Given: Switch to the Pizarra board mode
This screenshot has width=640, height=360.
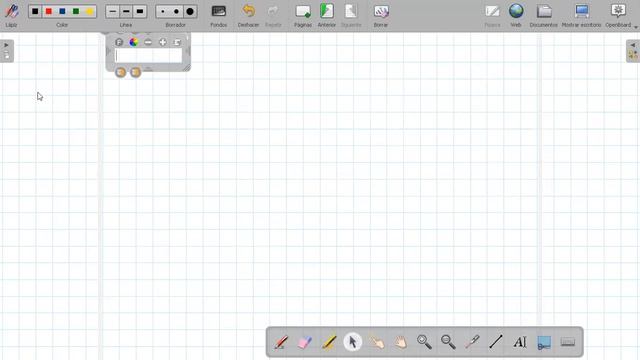Looking at the screenshot, I should point(492,15).
